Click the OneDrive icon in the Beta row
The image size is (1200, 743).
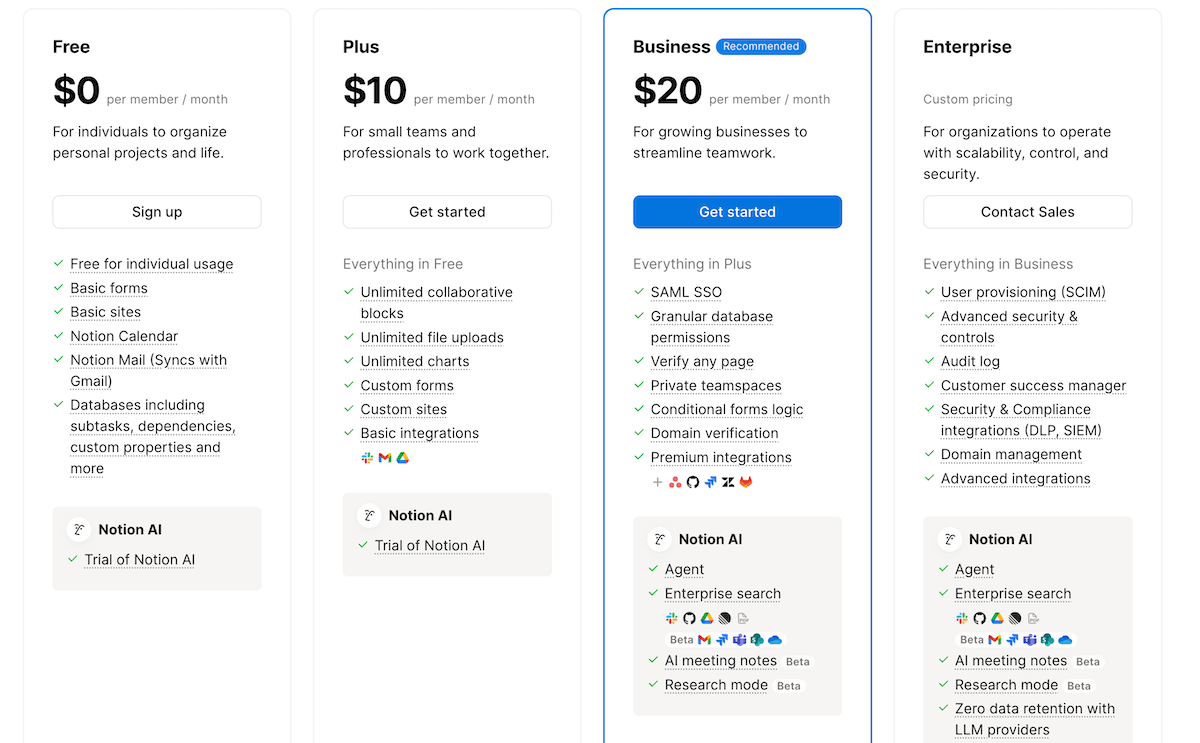click(x=773, y=639)
